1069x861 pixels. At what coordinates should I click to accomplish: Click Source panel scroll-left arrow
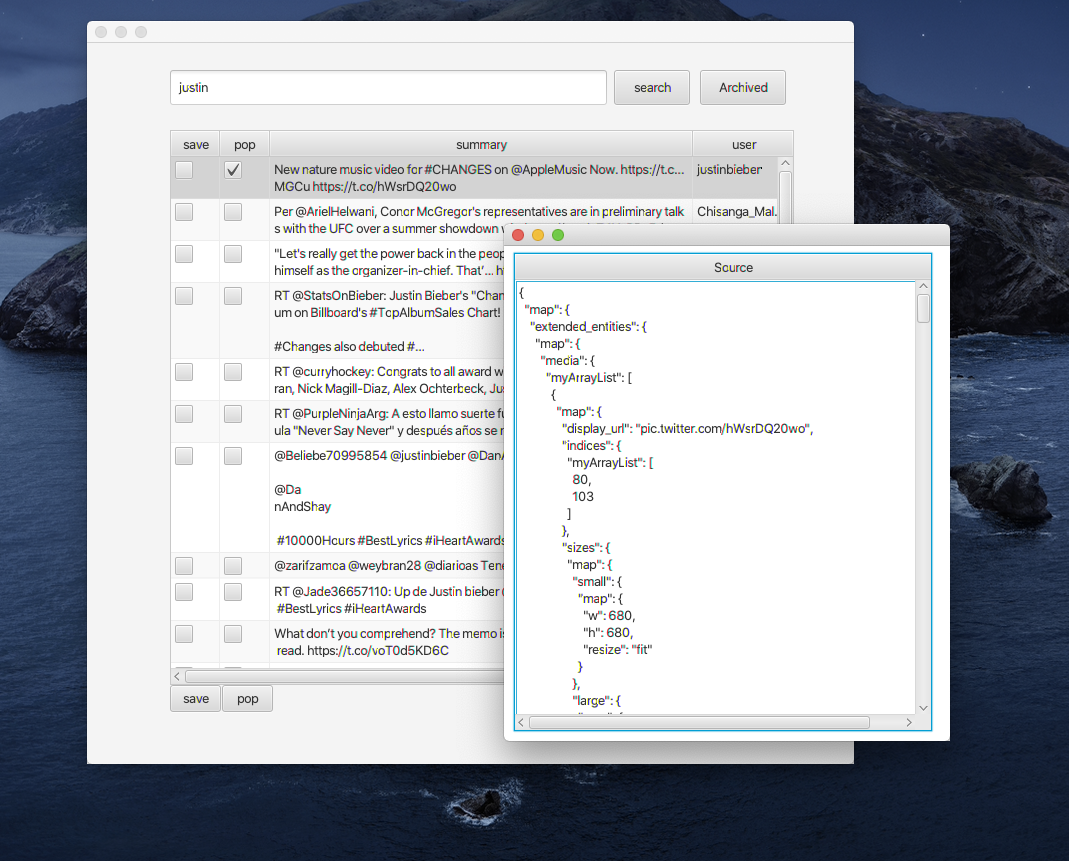point(522,723)
